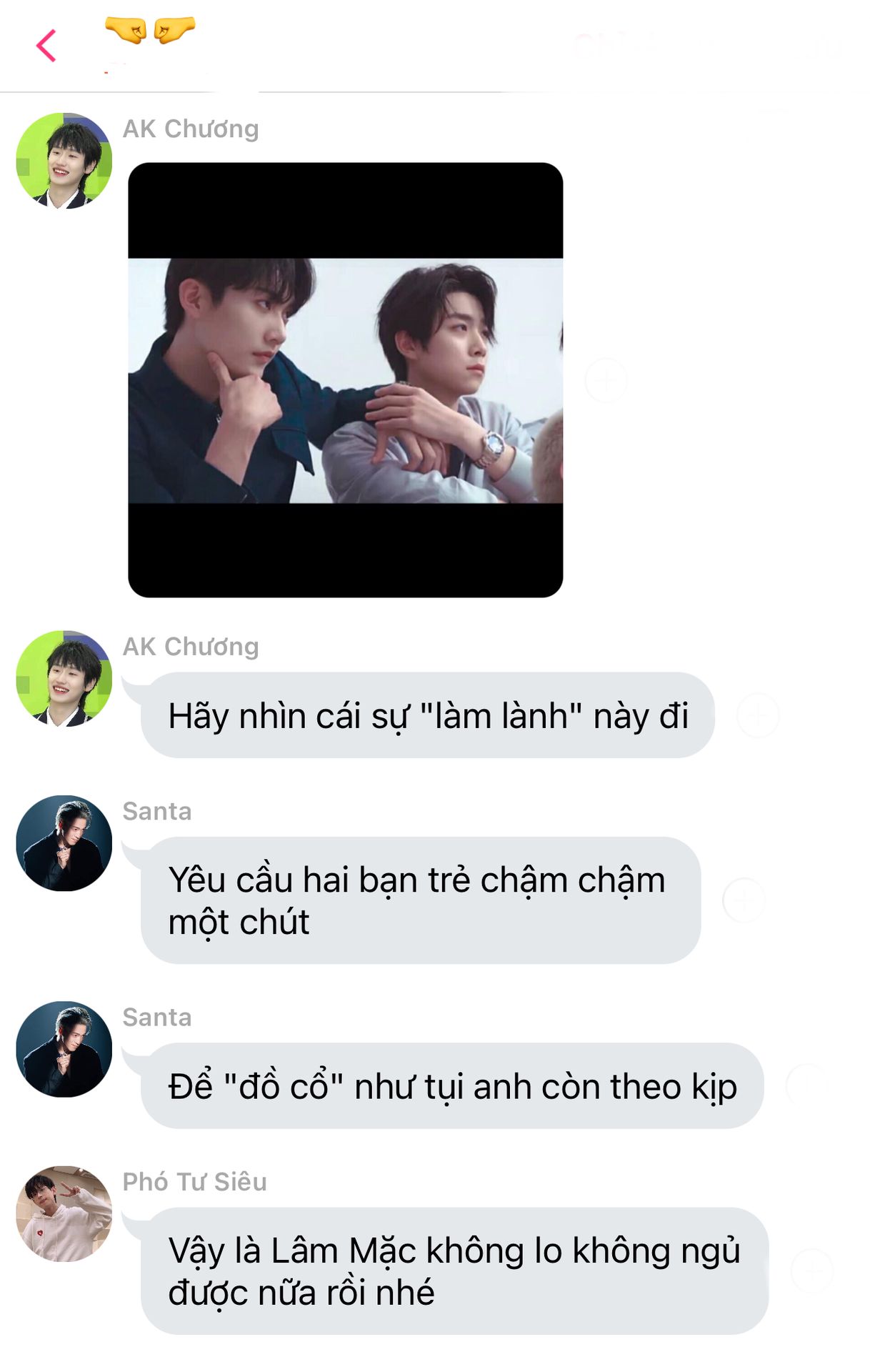Screen dimensions: 870x1372
Task: Select the "Vậy là Lâm Mặc" message bubble
Action: pos(454,1271)
